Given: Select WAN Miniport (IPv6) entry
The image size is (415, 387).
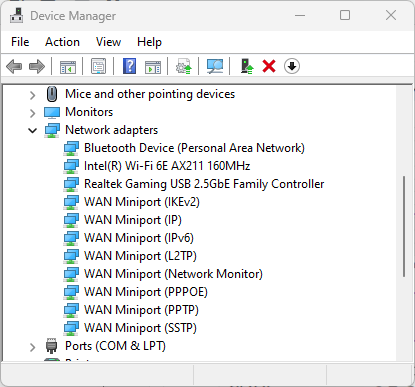Looking at the screenshot, I should (x=139, y=238).
